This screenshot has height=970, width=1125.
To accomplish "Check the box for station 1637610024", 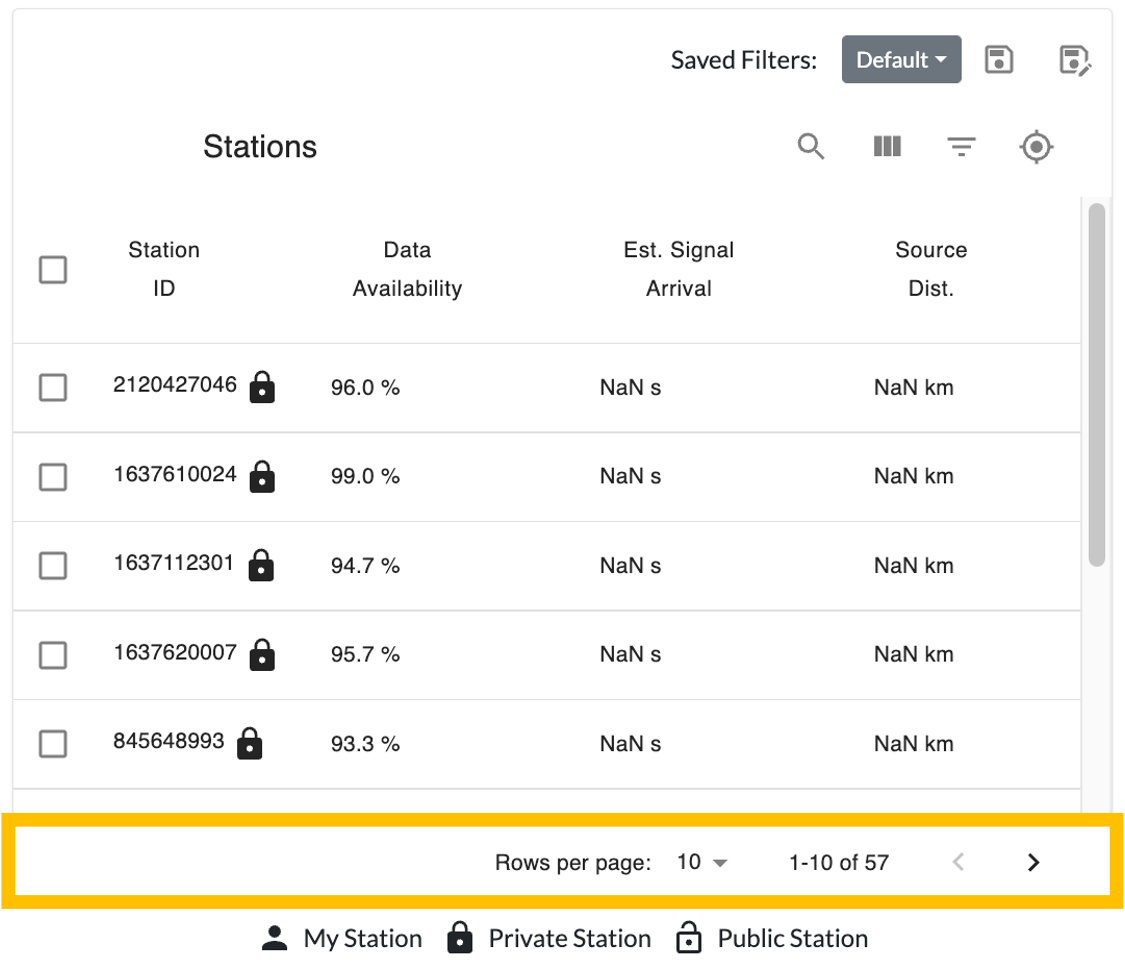I will click(53, 477).
